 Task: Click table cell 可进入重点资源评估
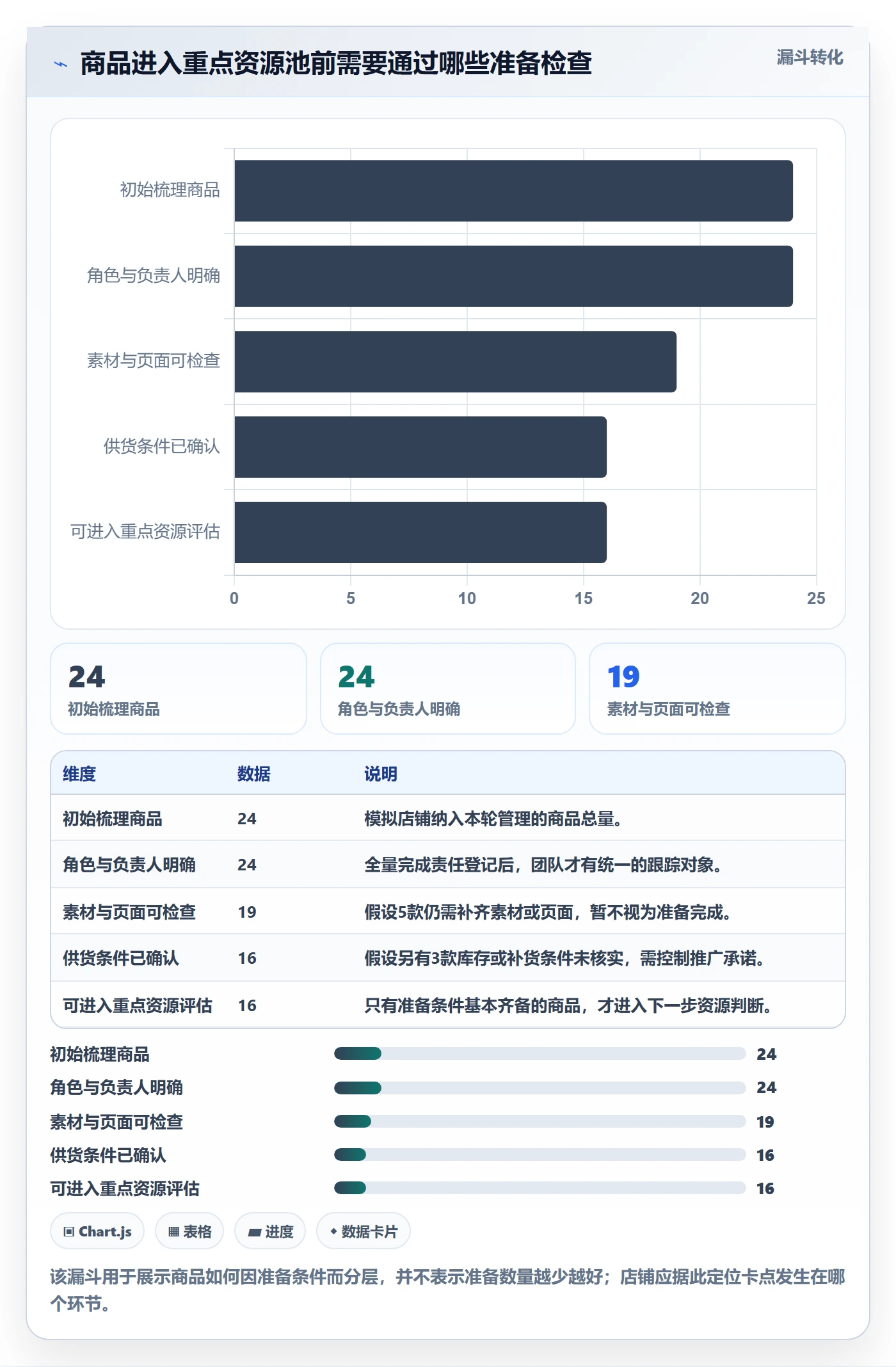point(138,1005)
